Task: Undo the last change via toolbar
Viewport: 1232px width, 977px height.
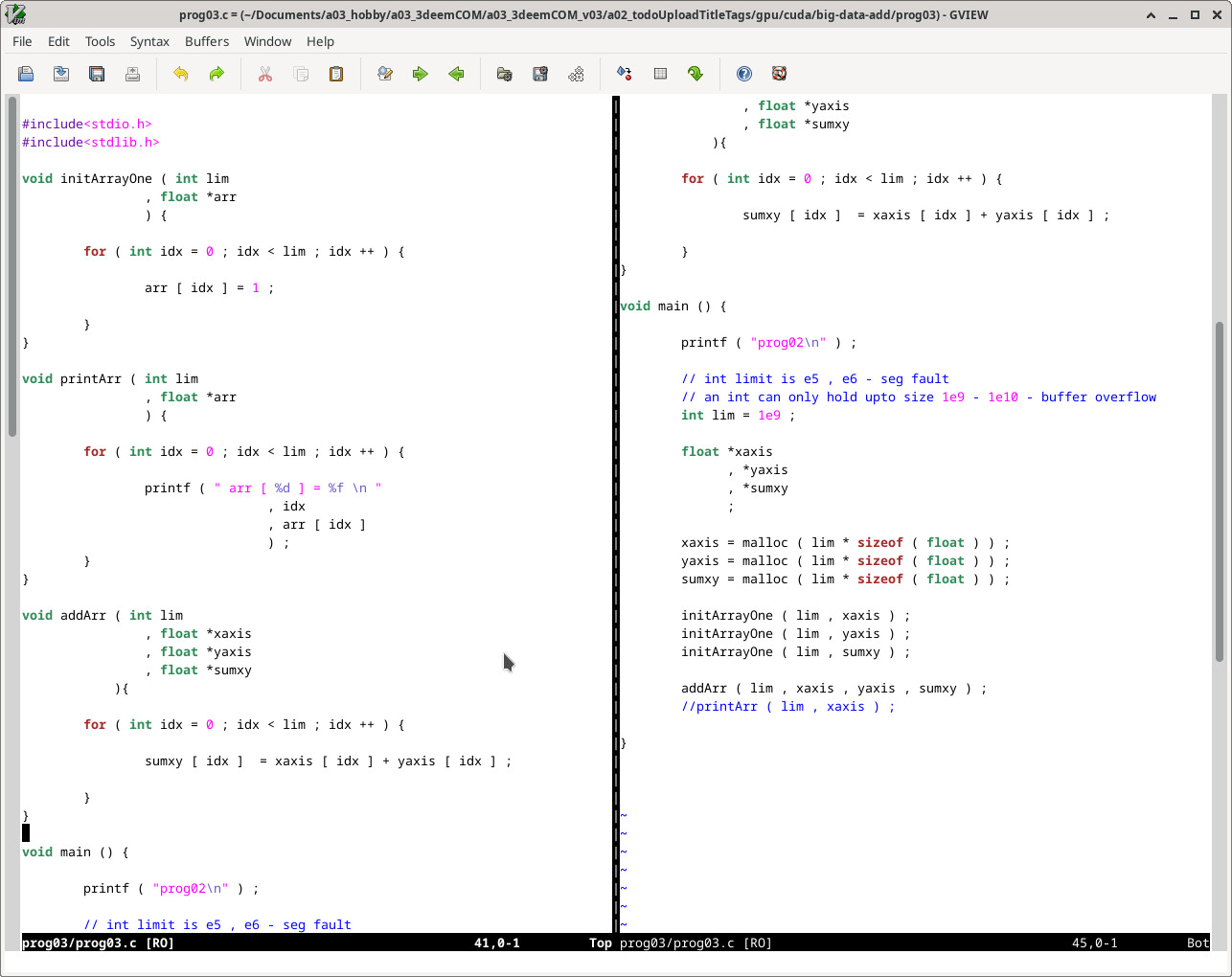Action: (180, 74)
